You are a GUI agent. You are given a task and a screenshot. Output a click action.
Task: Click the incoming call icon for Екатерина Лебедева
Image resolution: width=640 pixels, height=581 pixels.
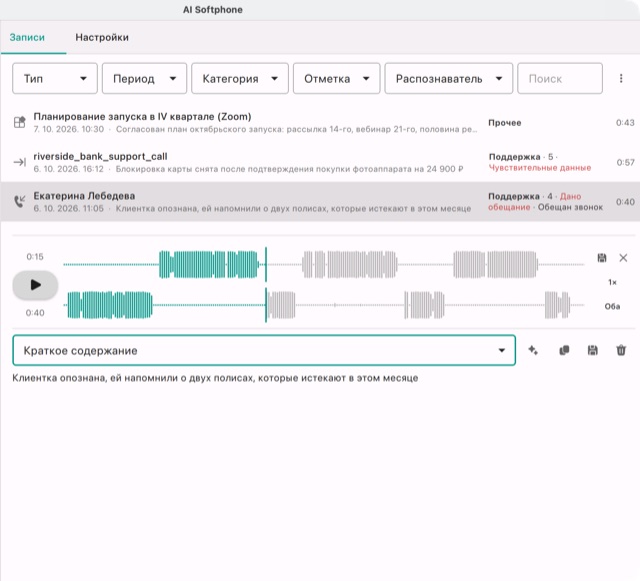20,201
